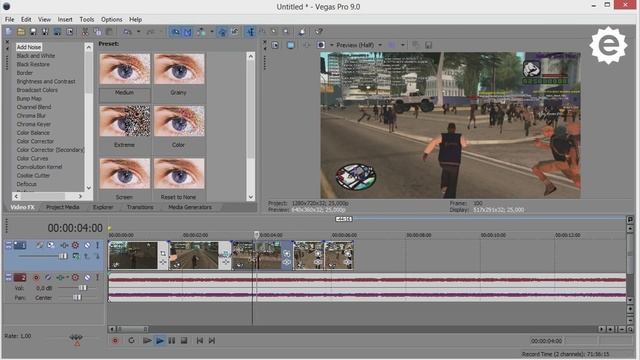Image resolution: width=640 pixels, height=360 pixels.
Task: Select the Color Curves effect
Action: 32,158
